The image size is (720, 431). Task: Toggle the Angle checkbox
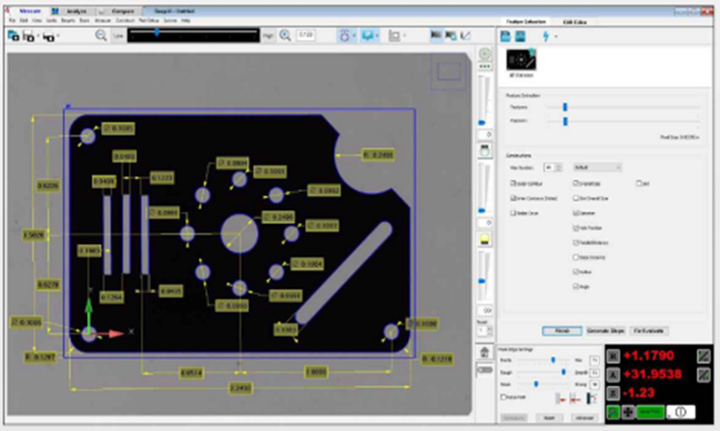pyautogui.click(x=575, y=286)
